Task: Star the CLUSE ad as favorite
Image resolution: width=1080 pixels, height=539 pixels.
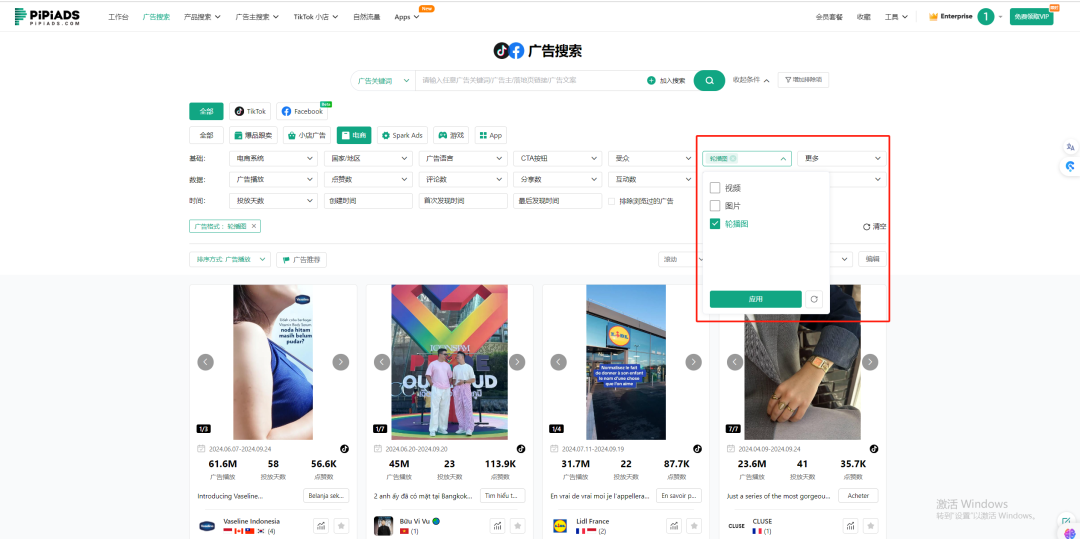Action: (869, 526)
